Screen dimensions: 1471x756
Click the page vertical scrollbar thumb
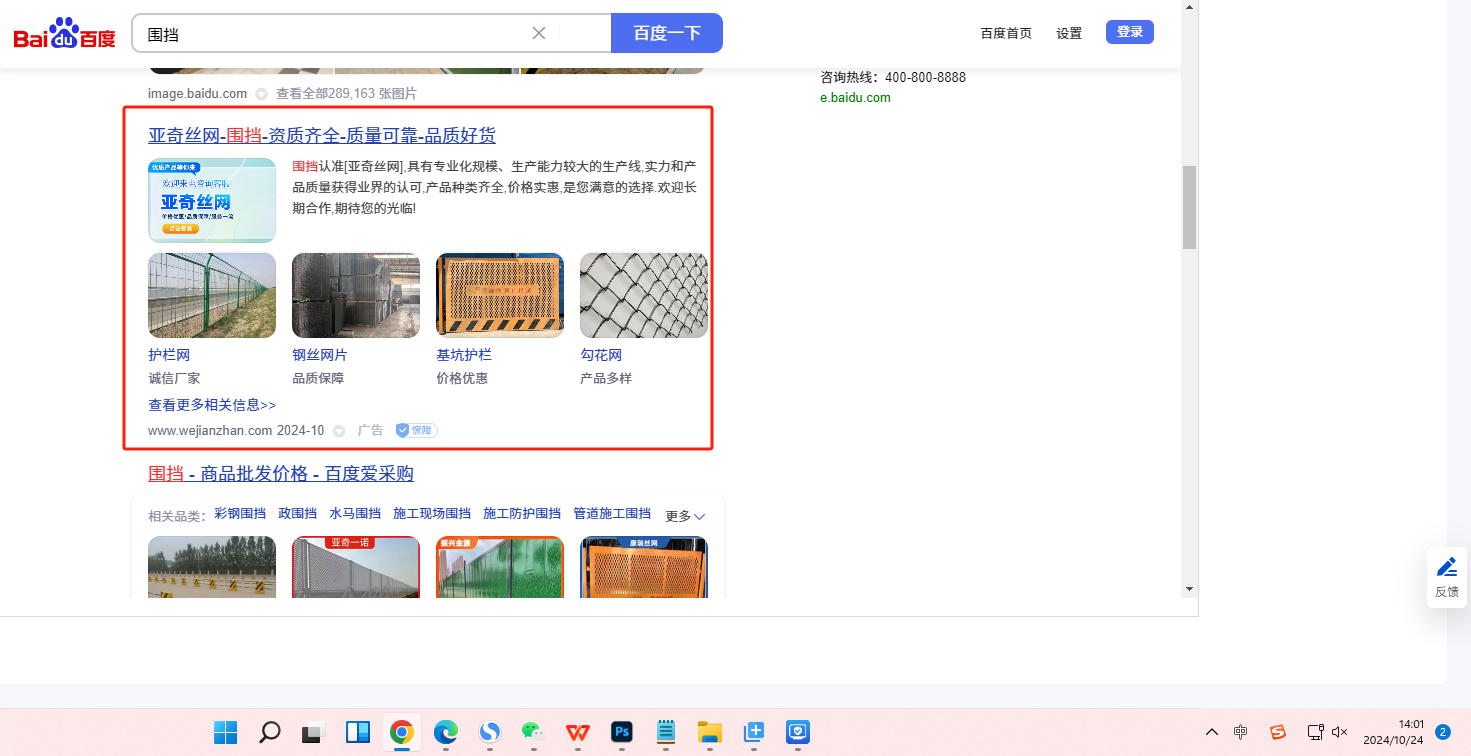(x=1189, y=207)
